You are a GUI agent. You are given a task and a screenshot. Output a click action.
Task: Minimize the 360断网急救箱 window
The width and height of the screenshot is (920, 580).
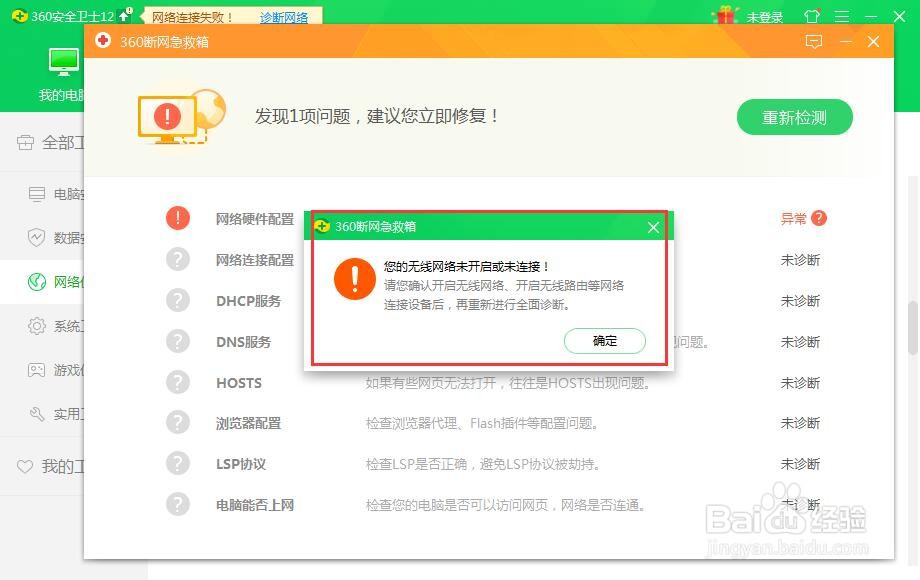point(845,42)
